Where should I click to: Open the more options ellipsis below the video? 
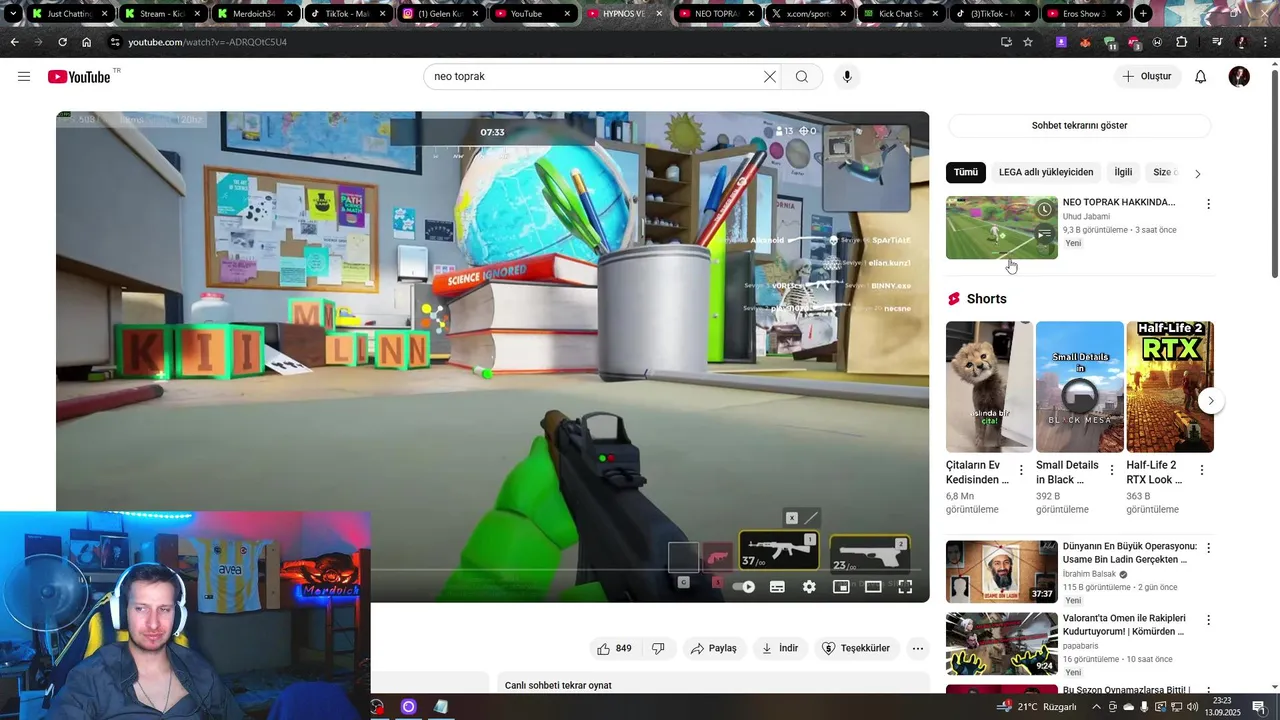tap(918, 648)
